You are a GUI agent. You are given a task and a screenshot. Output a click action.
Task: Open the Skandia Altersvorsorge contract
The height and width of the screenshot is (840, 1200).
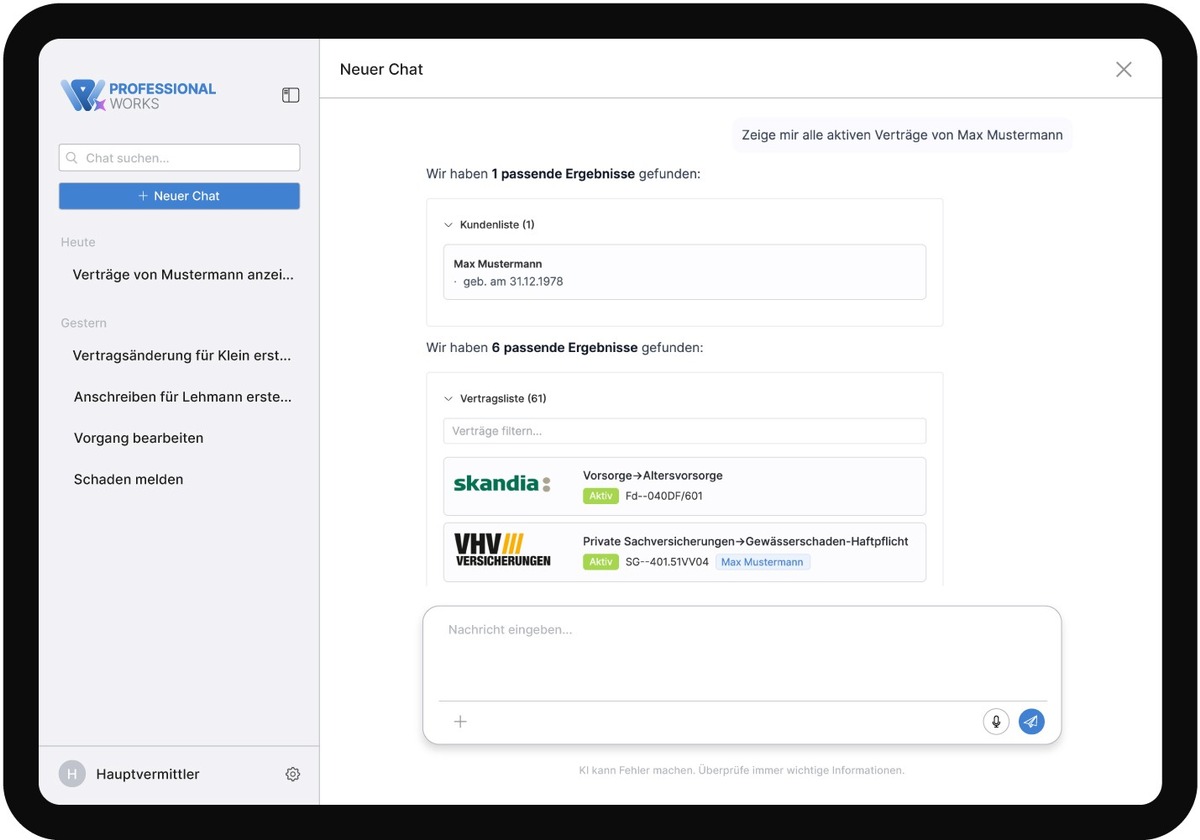tap(684, 486)
